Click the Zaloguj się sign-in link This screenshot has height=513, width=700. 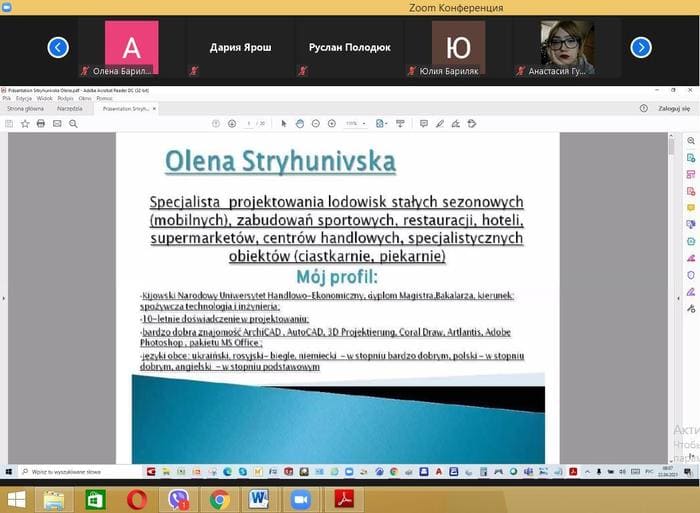point(674,108)
